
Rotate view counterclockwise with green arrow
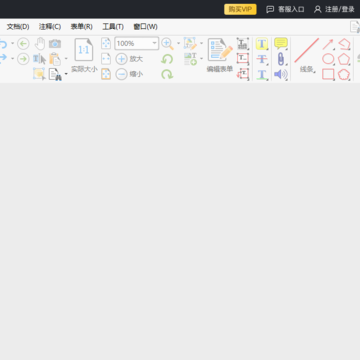167,59
